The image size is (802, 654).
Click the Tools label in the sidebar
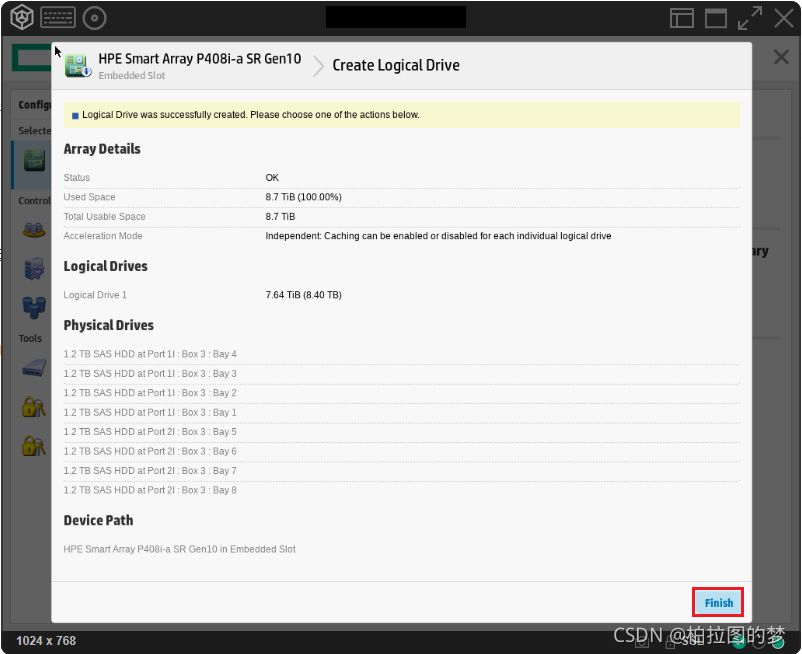pos(30,339)
